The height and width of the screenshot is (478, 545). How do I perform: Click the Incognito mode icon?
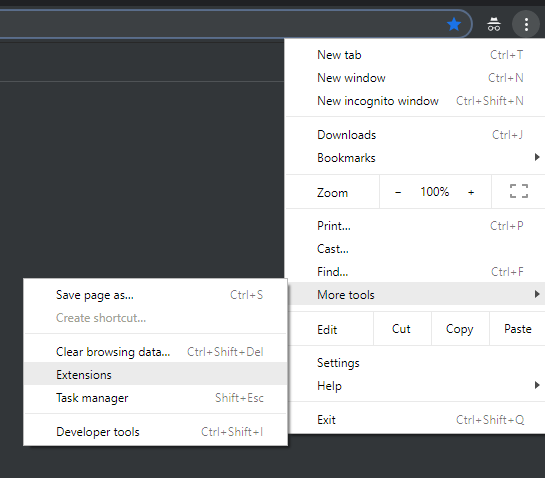point(494,24)
